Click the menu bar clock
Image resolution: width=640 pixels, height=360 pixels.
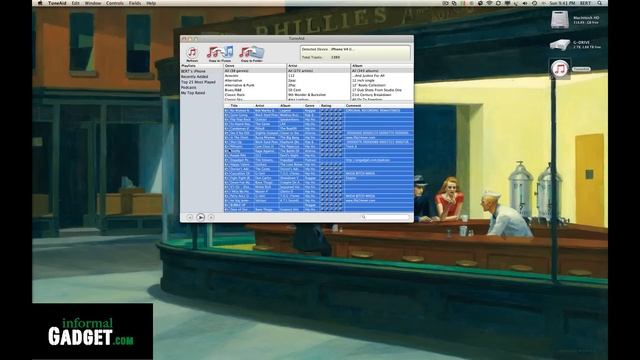[x=562, y=3]
